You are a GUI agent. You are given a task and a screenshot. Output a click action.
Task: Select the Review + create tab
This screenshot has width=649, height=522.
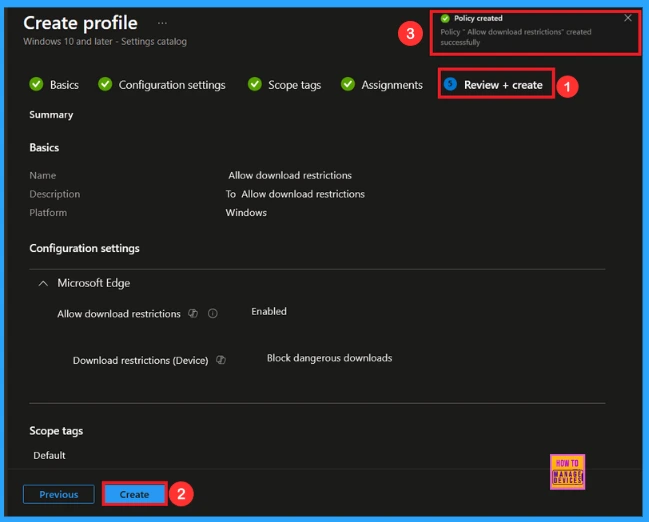pos(503,85)
